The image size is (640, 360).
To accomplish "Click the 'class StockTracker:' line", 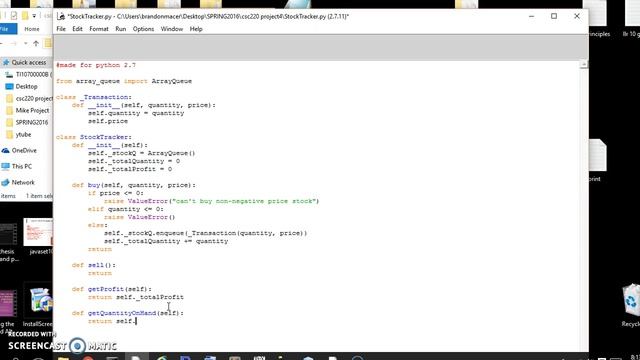I will (x=94, y=137).
